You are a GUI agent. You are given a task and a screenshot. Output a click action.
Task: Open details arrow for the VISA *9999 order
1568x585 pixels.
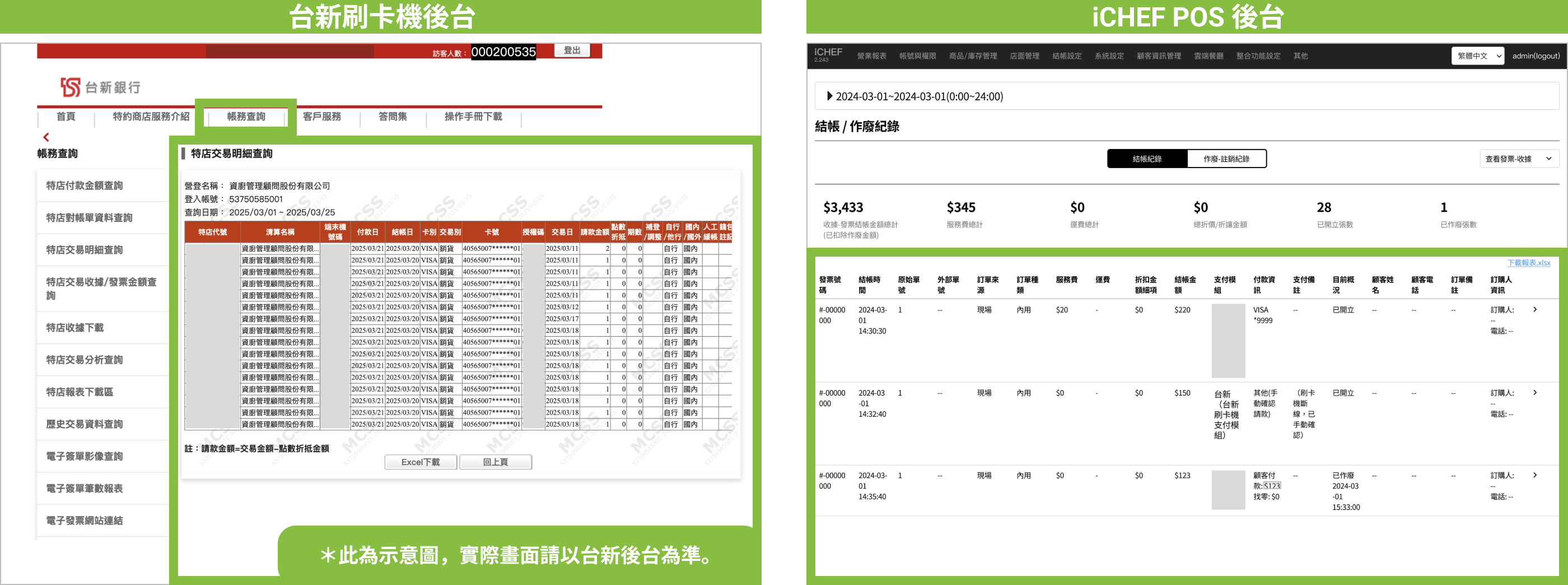[1534, 309]
